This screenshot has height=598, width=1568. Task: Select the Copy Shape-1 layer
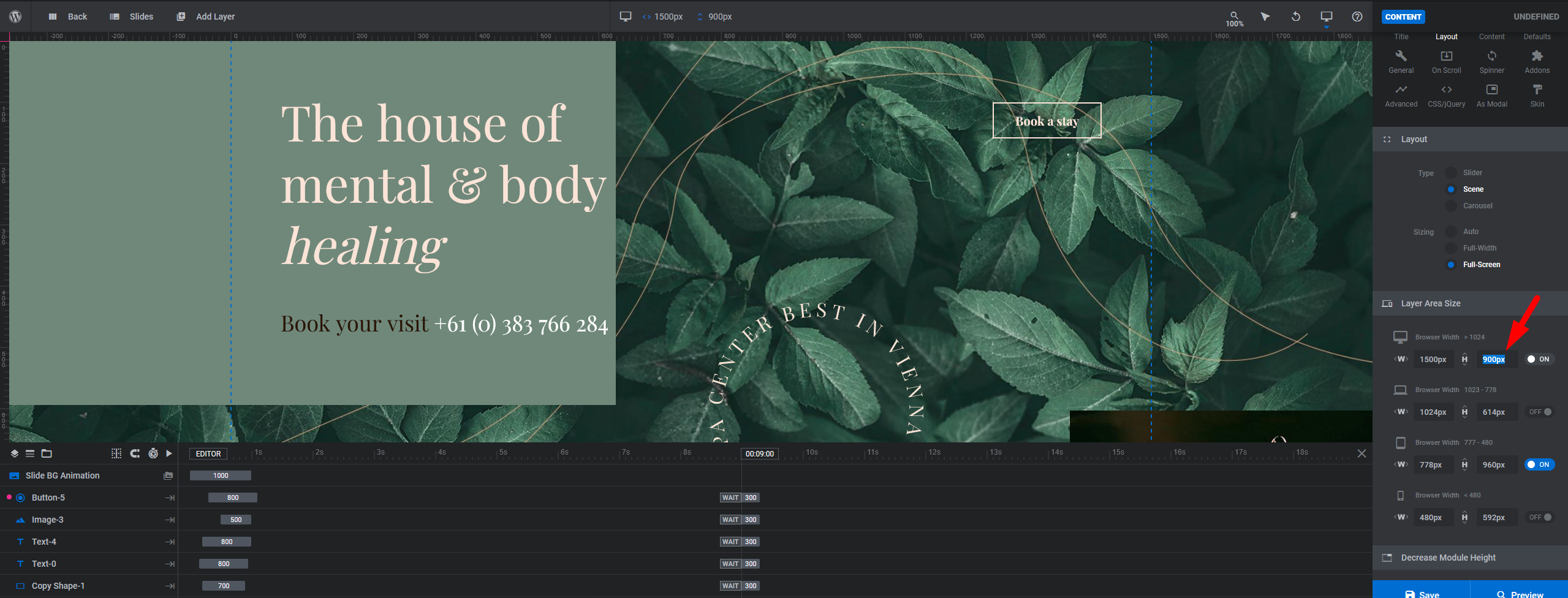point(89,586)
